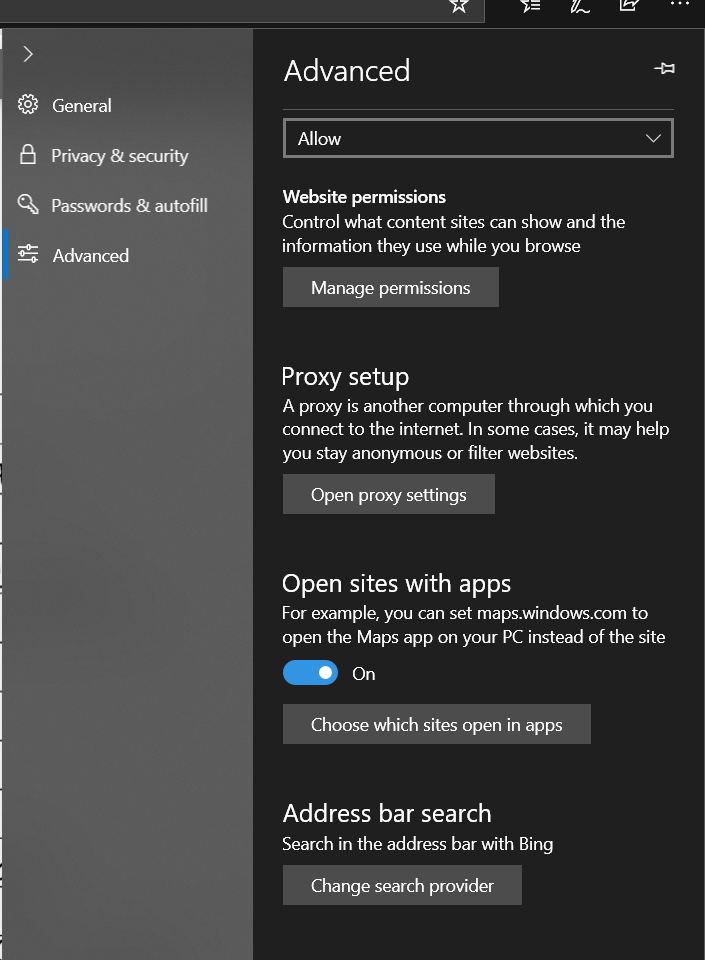705x960 pixels.
Task: Click the Privacy & security lock icon
Action: click(28, 155)
